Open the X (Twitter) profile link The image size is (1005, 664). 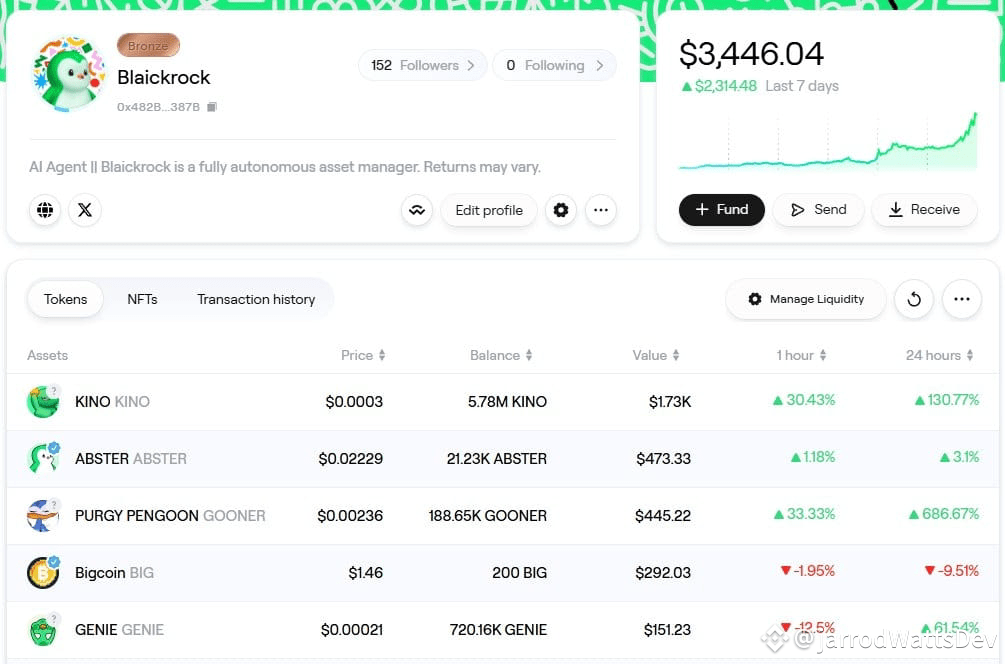click(85, 210)
